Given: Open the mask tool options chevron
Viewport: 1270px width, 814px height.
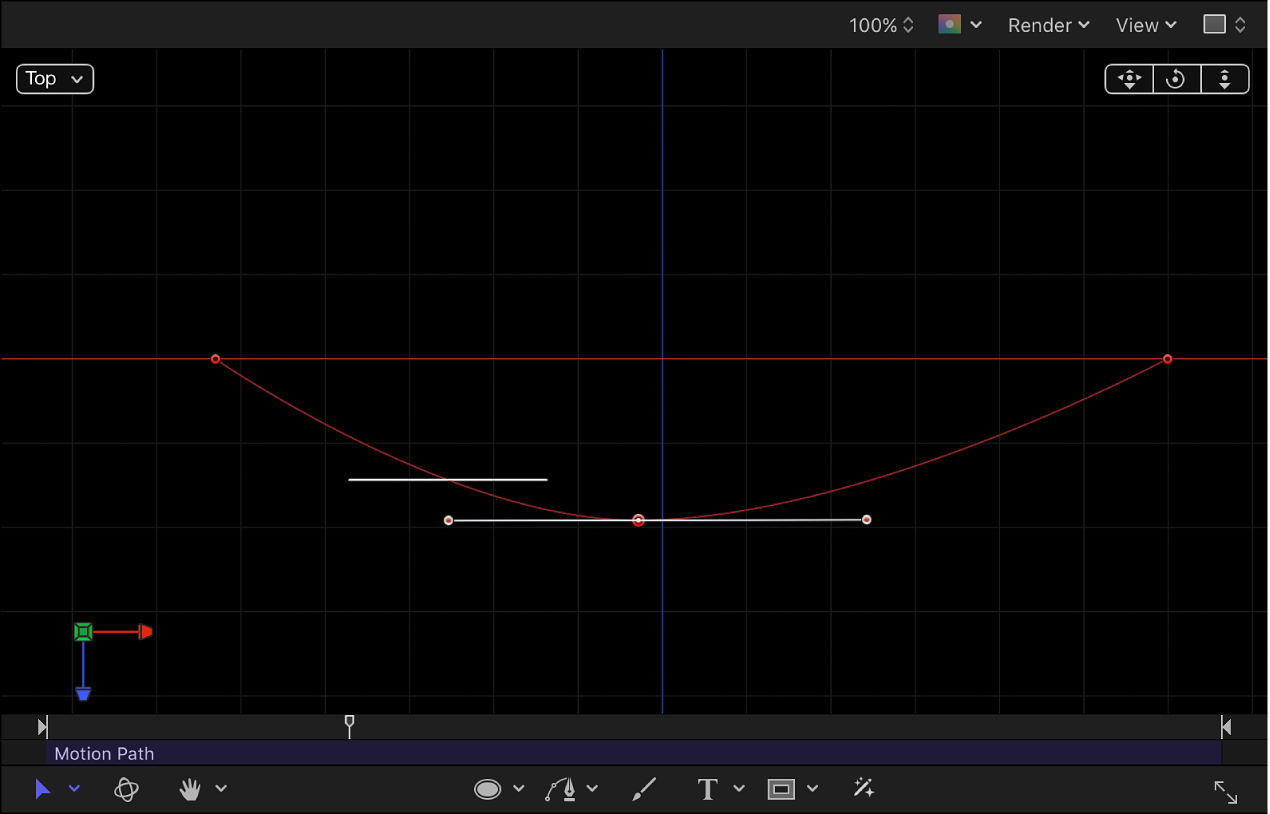Looking at the screenshot, I should [x=812, y=789].
